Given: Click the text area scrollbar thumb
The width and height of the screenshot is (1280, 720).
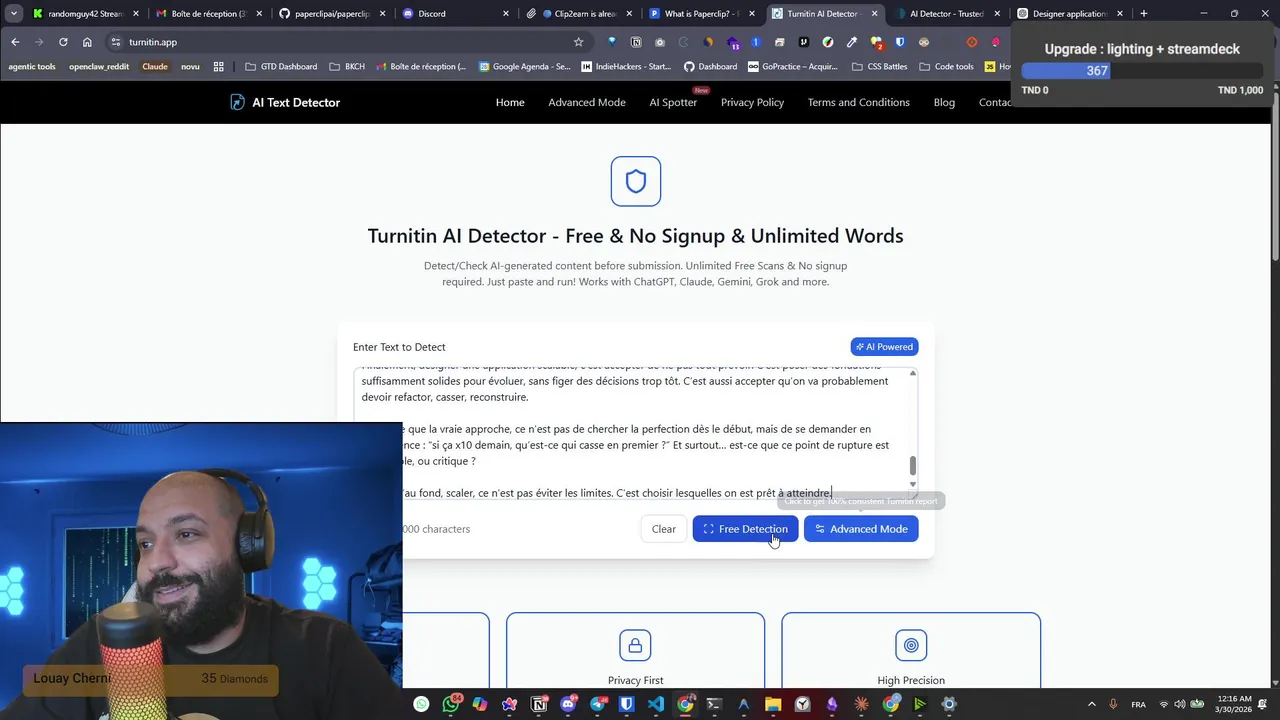Looking at the screenshot, I should (x=912, y=466).
